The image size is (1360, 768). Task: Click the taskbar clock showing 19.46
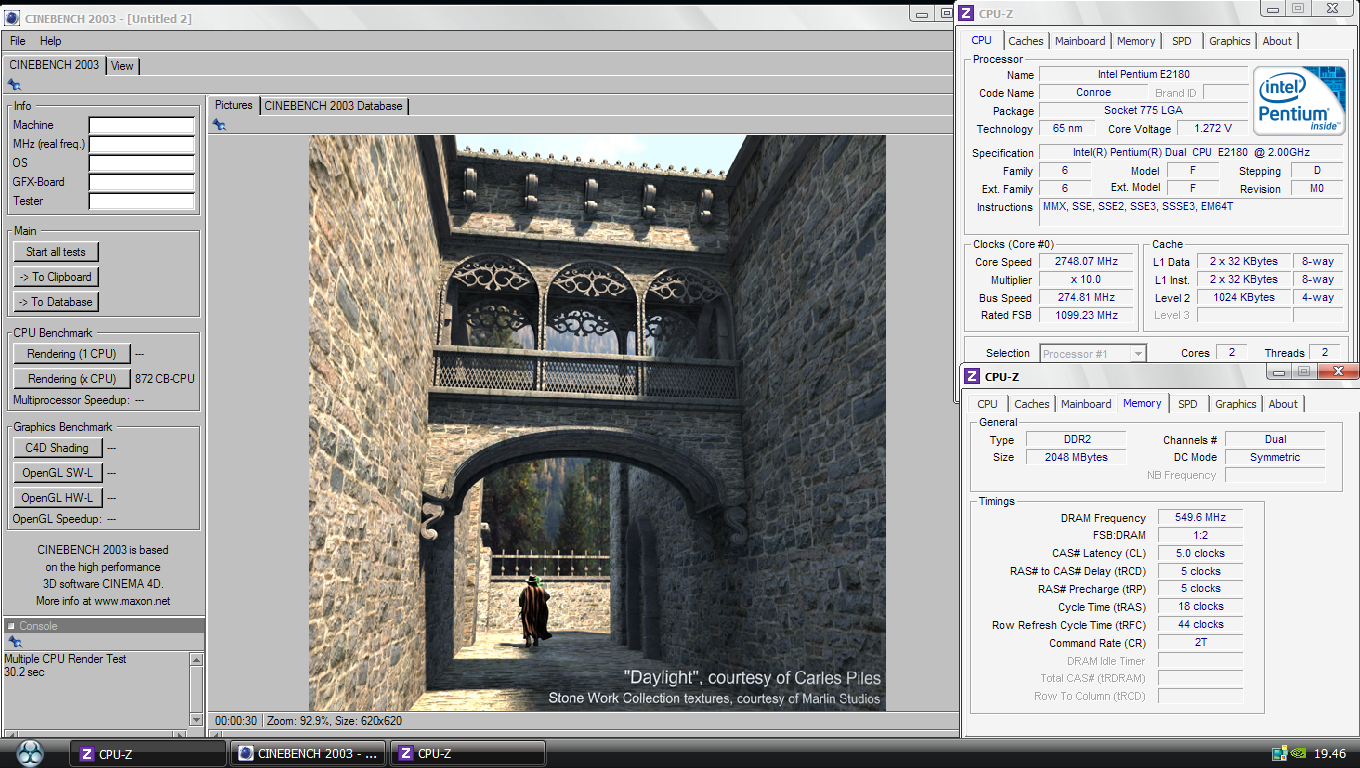tap(1329, 754)
